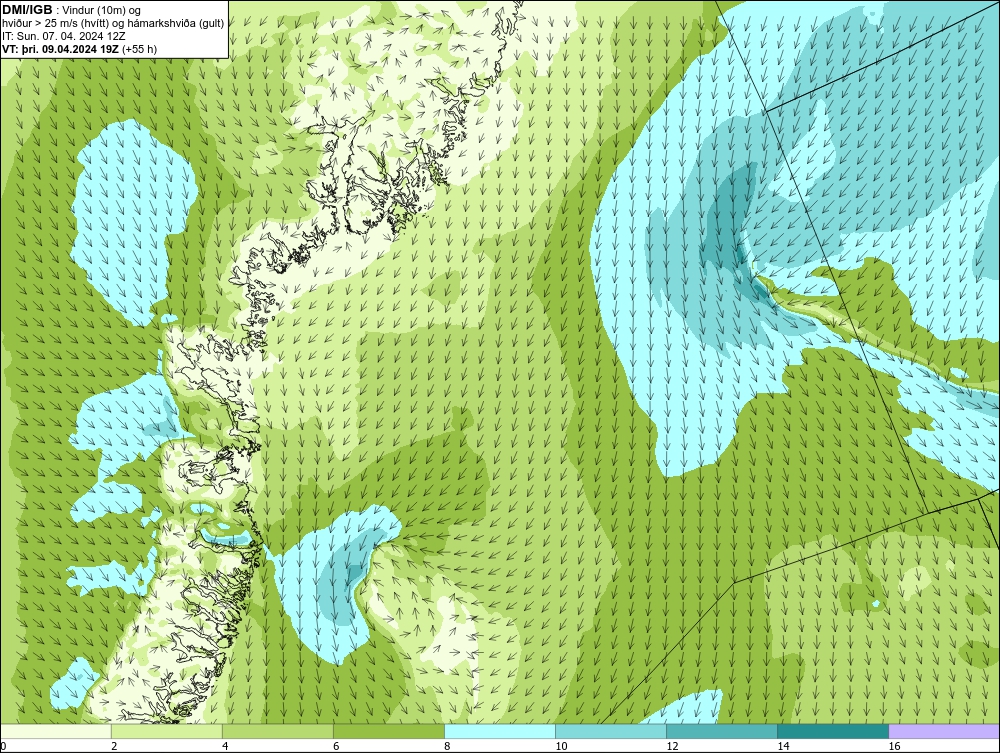Click the 'hviður > 25 m/s' description line

pos(113,24)
